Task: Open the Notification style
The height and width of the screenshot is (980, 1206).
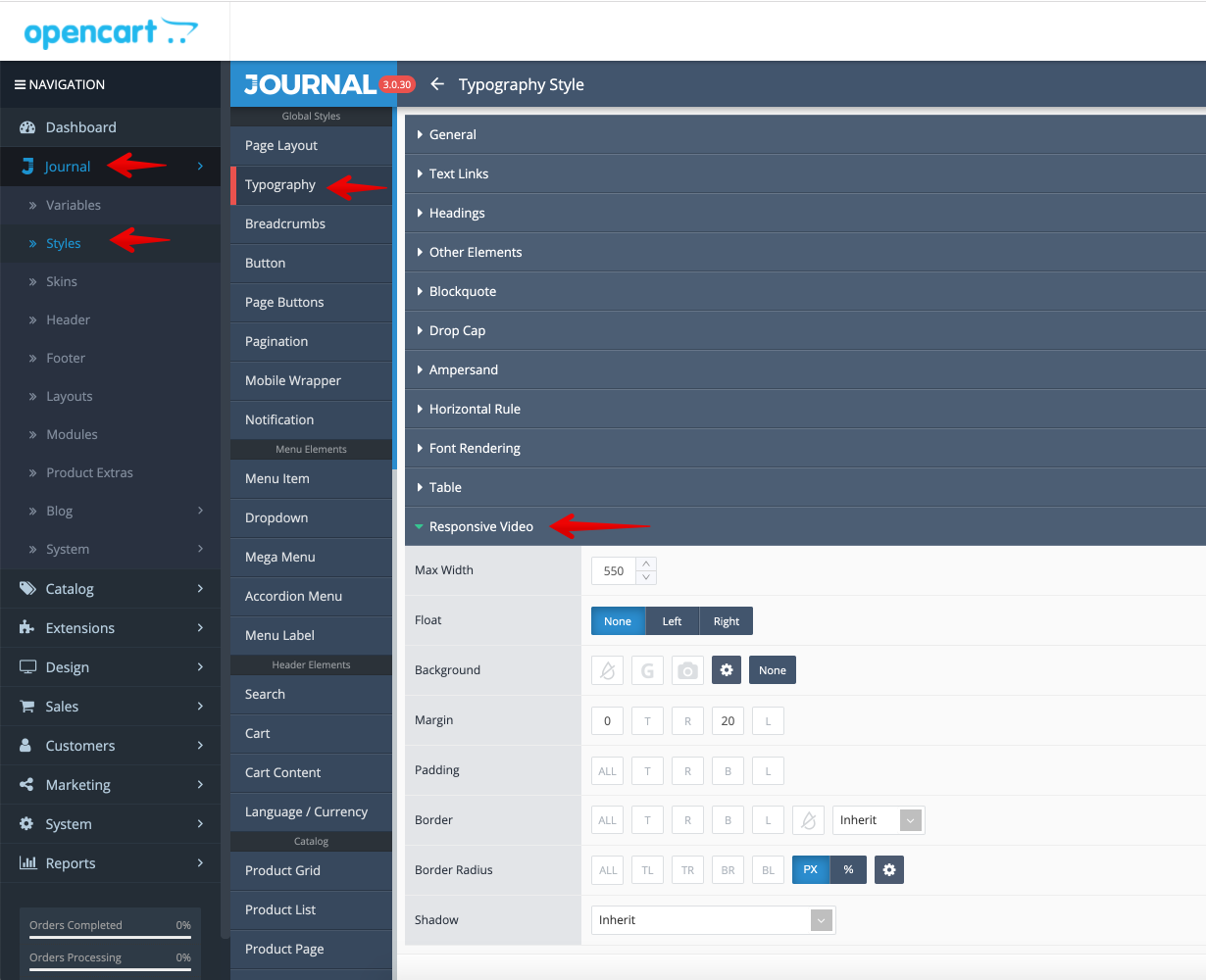Action: 311,419
